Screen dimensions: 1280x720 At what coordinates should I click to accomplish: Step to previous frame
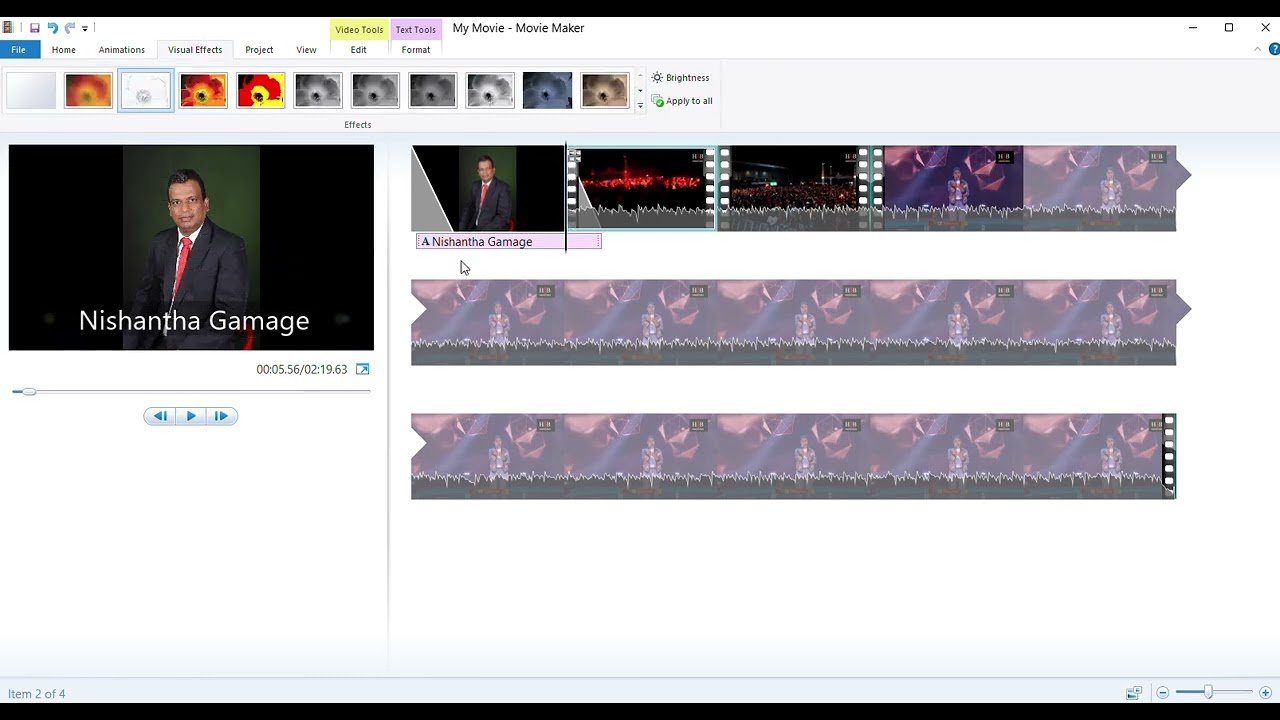tap(159, 416)
